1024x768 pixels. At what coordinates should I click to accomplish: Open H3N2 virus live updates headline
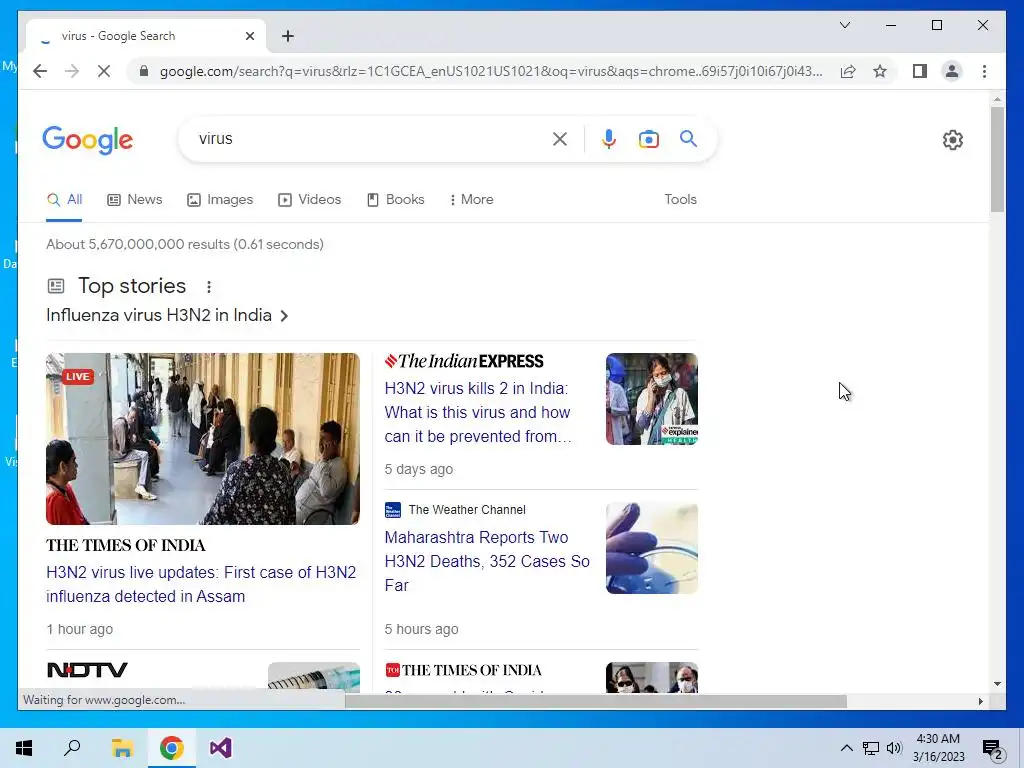[201, 584]
